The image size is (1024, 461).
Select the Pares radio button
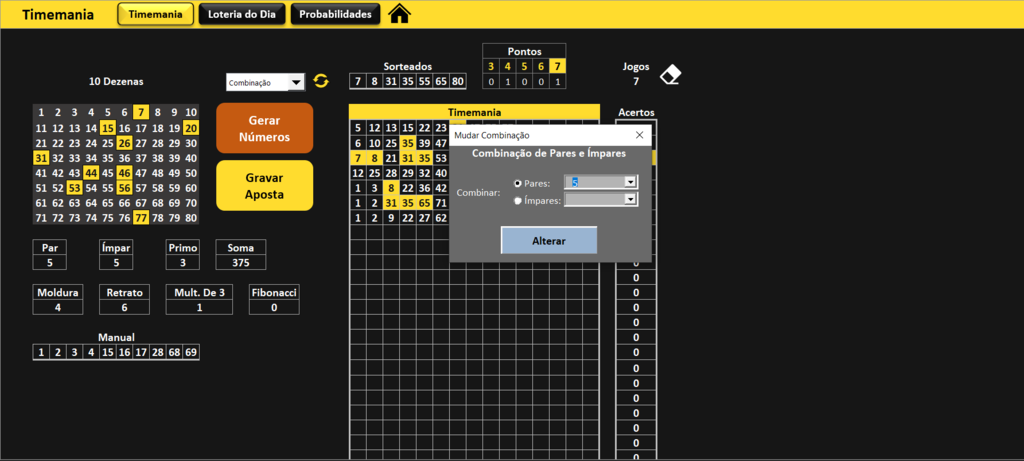pyautogui.click(x=518, y=184)
